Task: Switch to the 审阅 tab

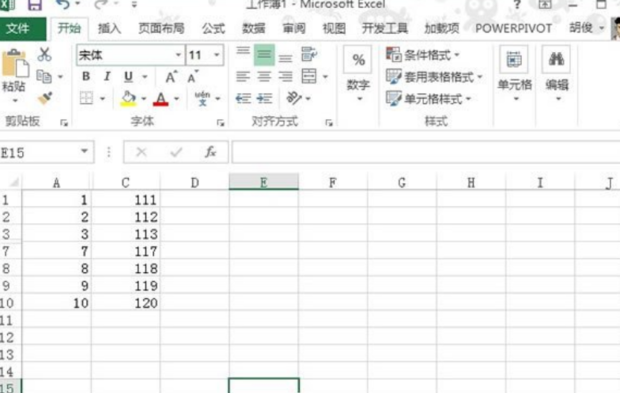Action: point(294,28)
